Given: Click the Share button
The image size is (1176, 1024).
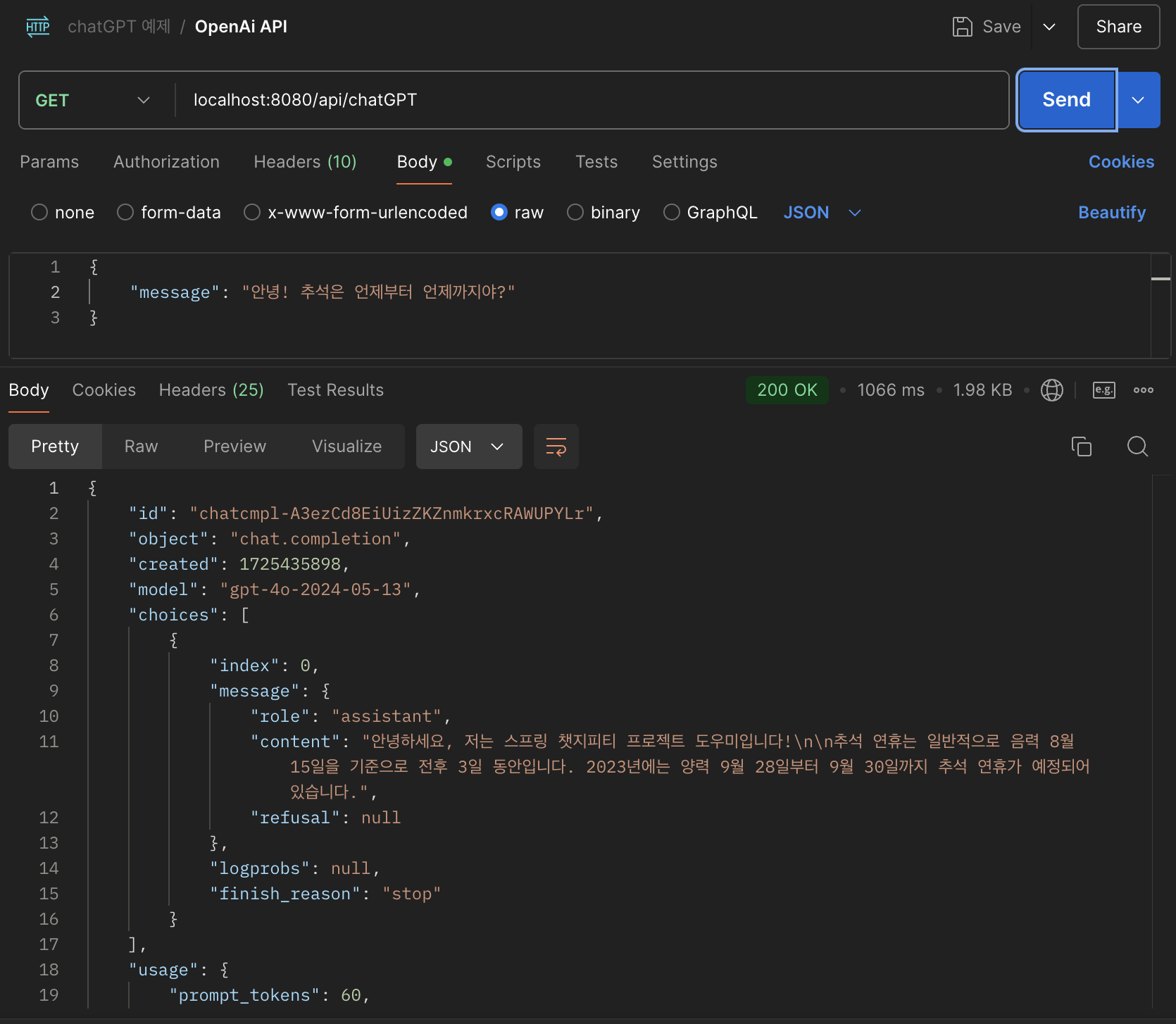Looking at the screenshot, I should pyautogui.click(x=1118, y=27).
